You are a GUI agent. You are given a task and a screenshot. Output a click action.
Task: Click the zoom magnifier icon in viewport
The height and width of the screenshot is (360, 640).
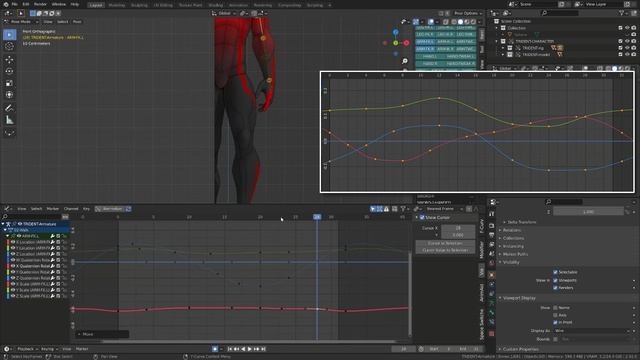point(404,61)
